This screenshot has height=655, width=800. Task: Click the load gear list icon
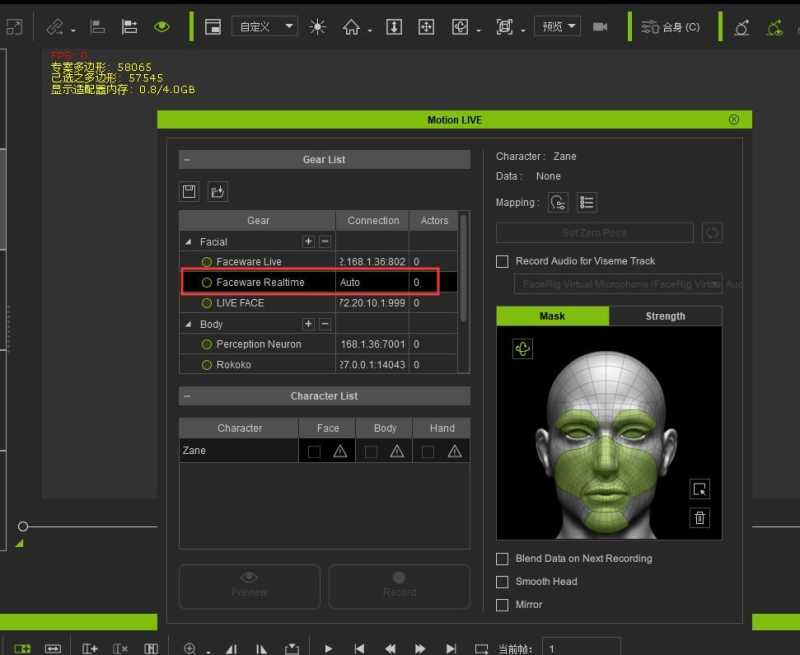tap(217, 191)
